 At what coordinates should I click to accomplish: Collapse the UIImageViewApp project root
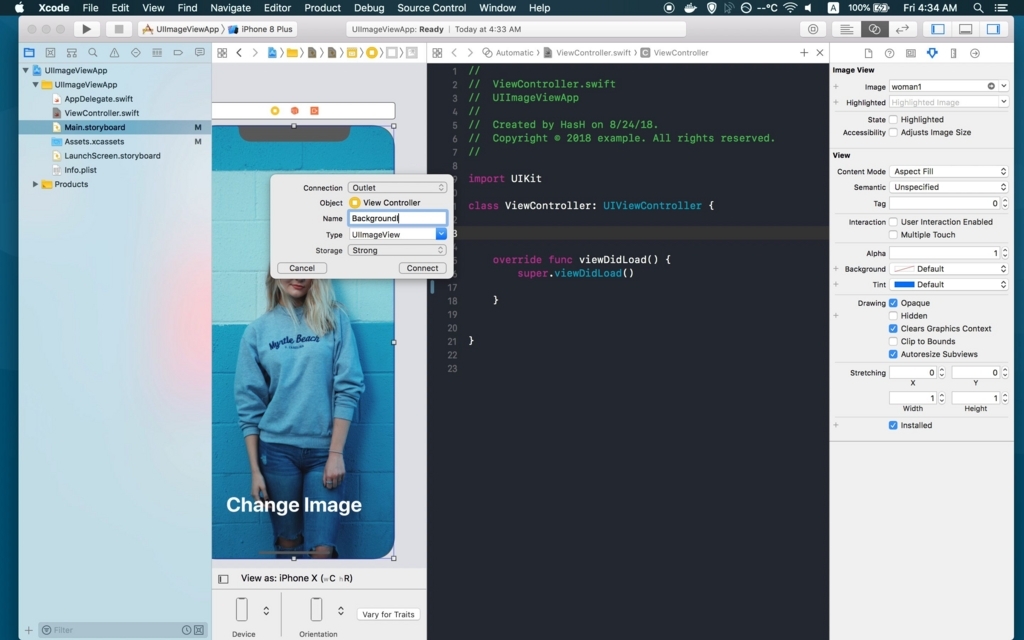[x=25, y=70]
